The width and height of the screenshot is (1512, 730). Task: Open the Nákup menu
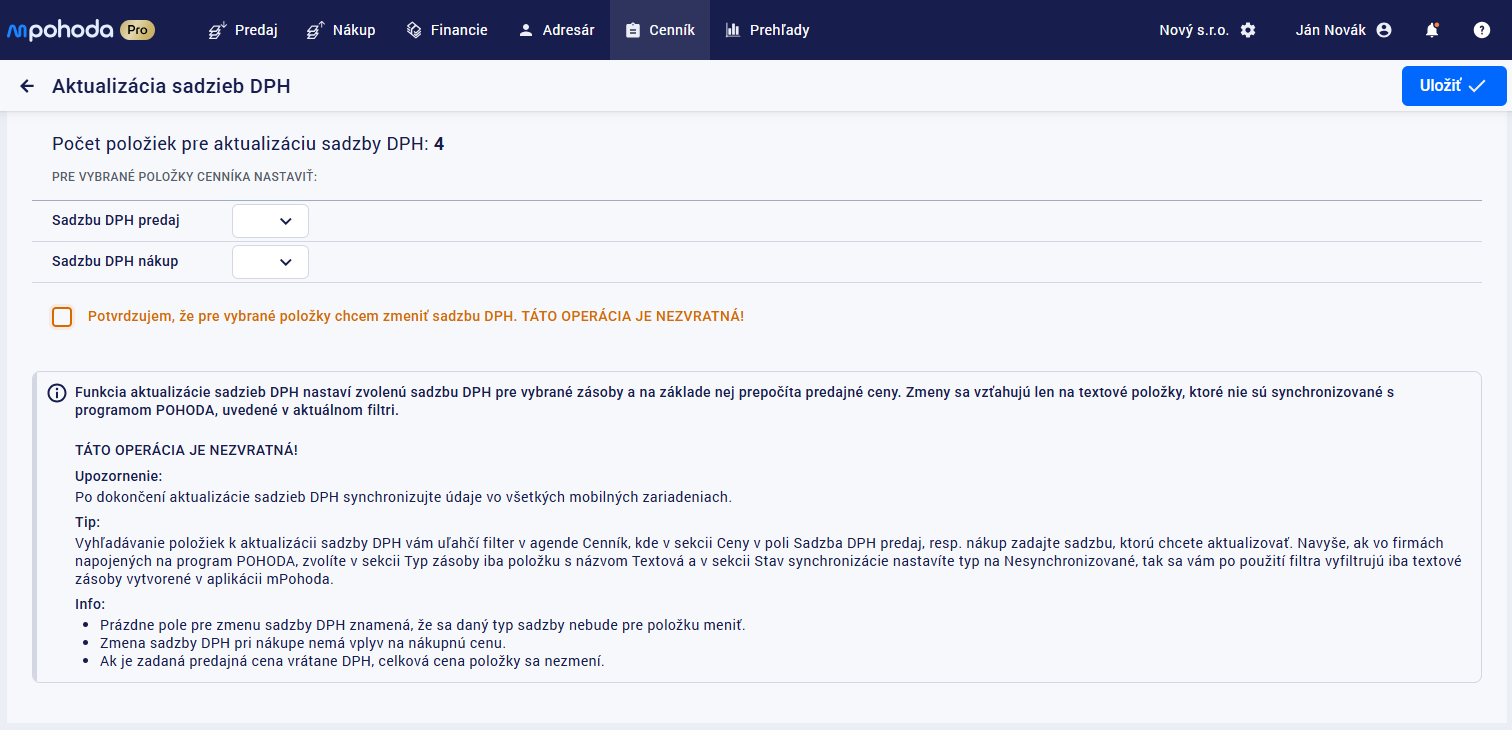click(x=341, y=30)
